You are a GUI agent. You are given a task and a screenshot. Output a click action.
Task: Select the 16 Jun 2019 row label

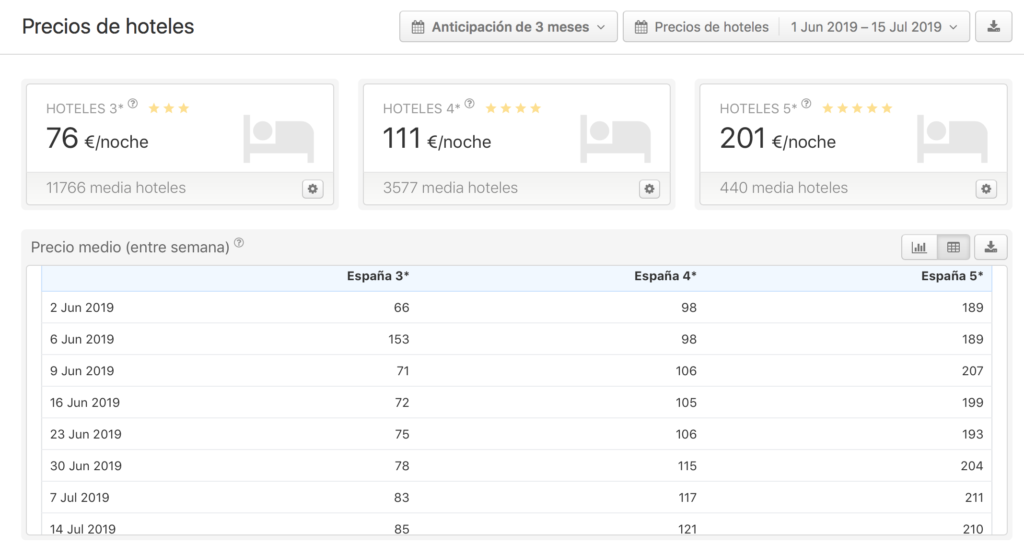tap(85, 403)
